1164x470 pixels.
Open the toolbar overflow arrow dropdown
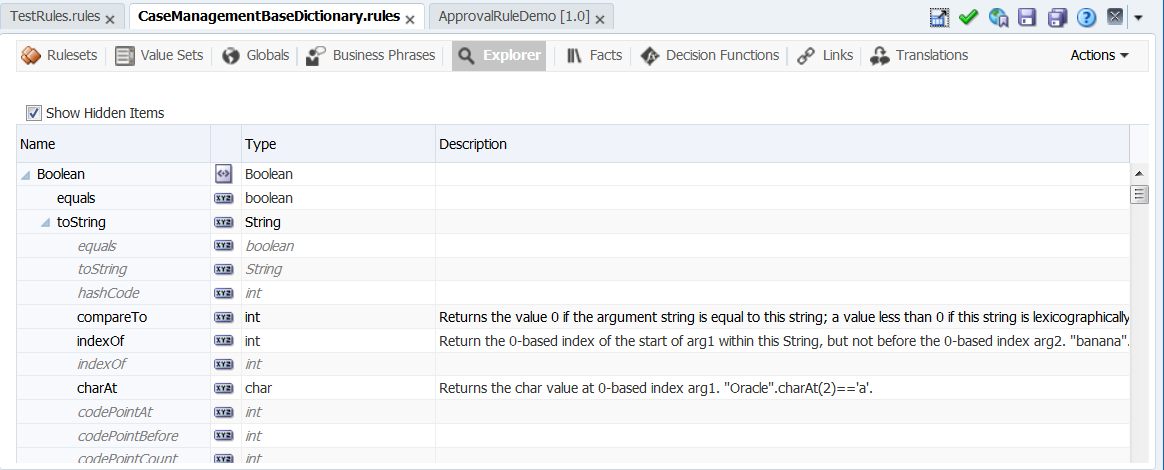pyautogui.click(x=1138, y=18)
